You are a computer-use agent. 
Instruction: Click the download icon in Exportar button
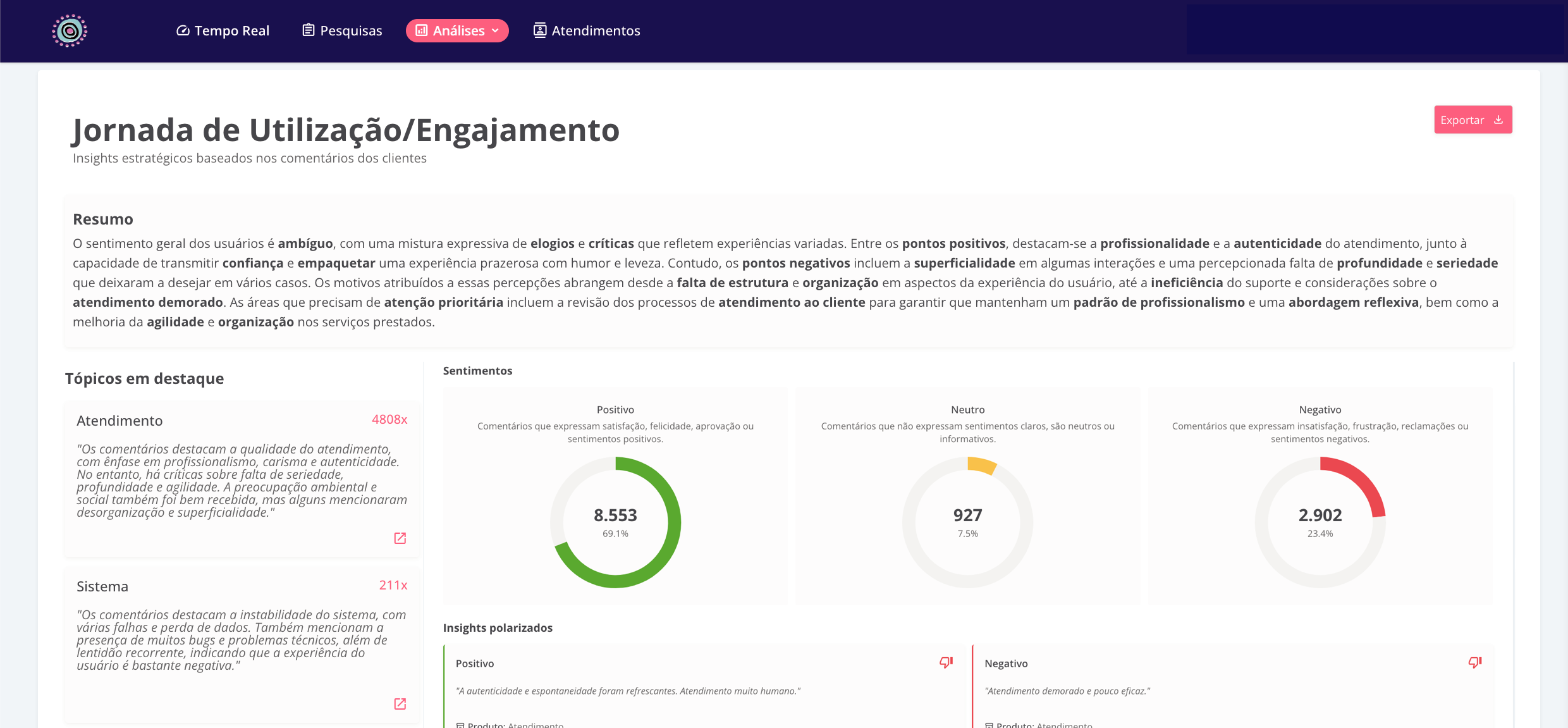point(1498,120)
